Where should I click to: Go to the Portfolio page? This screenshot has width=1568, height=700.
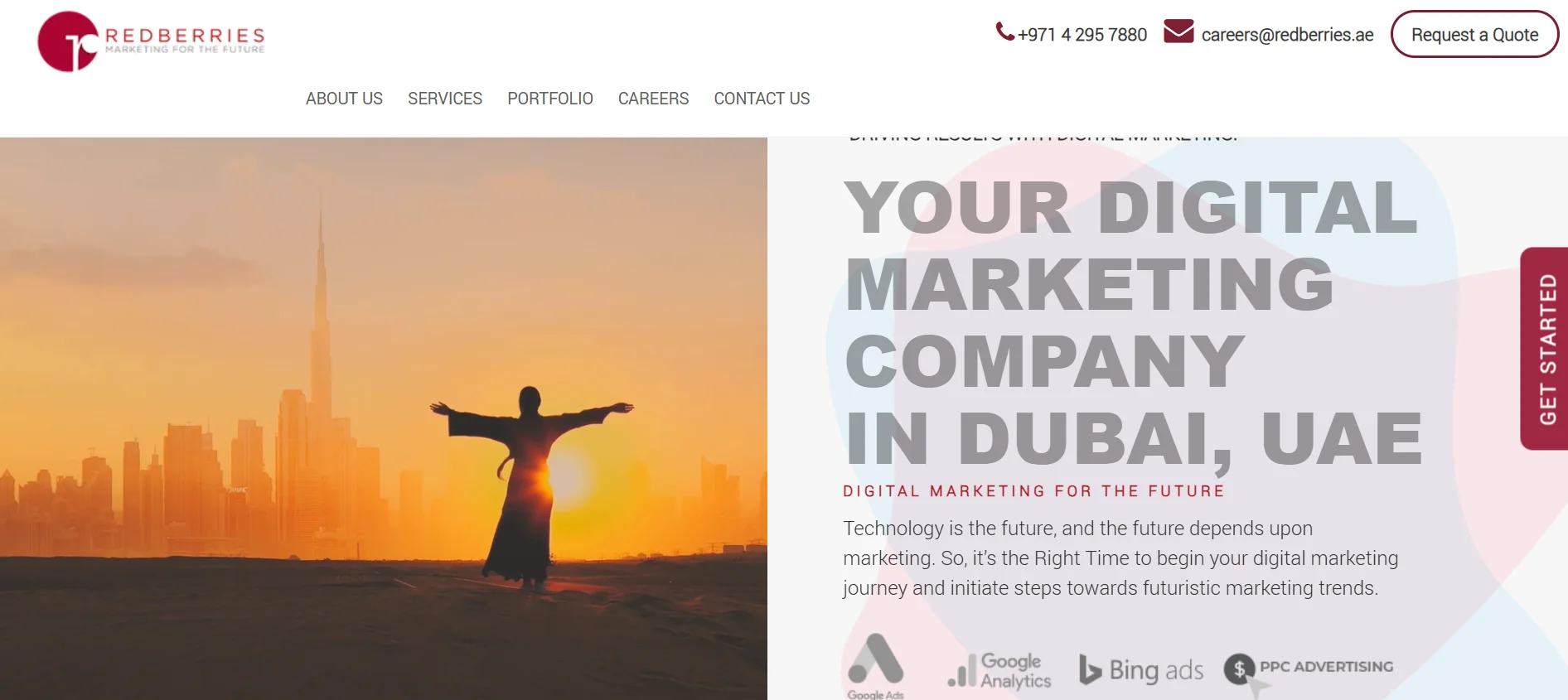pos(550,99)
